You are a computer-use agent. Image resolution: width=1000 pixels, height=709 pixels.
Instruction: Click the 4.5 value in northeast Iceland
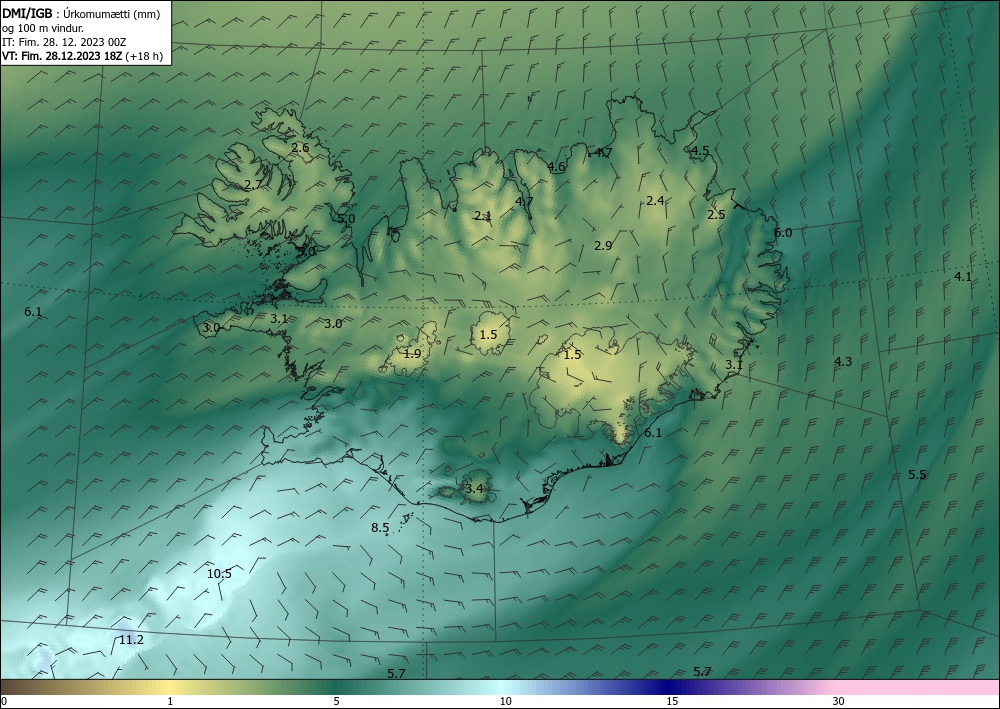(700, 151)
